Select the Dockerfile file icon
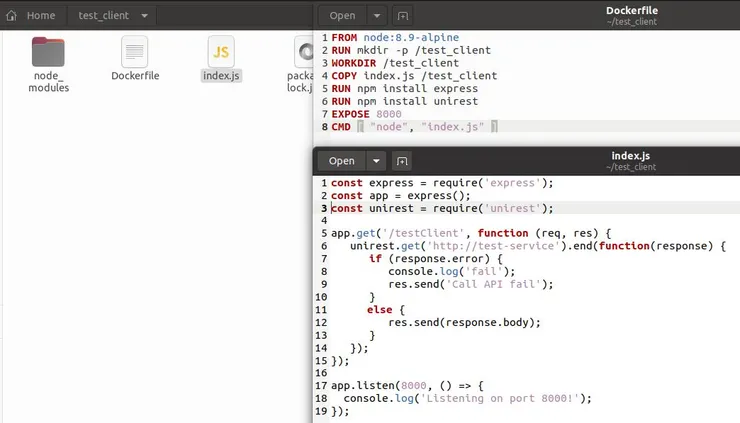The image size is (740, 423). 135,52
